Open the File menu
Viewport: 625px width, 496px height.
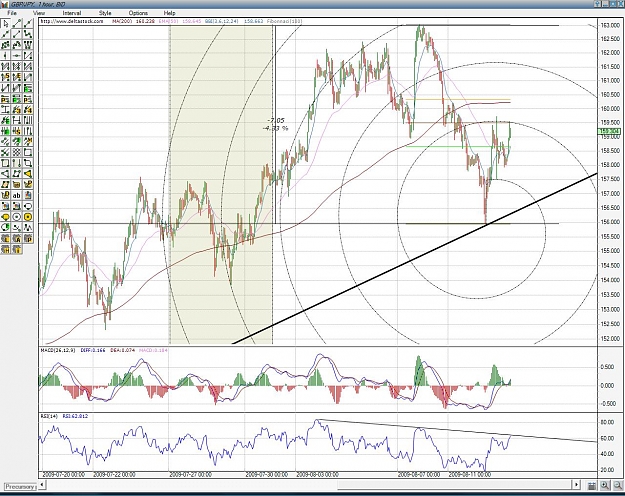tap(12, 13)
